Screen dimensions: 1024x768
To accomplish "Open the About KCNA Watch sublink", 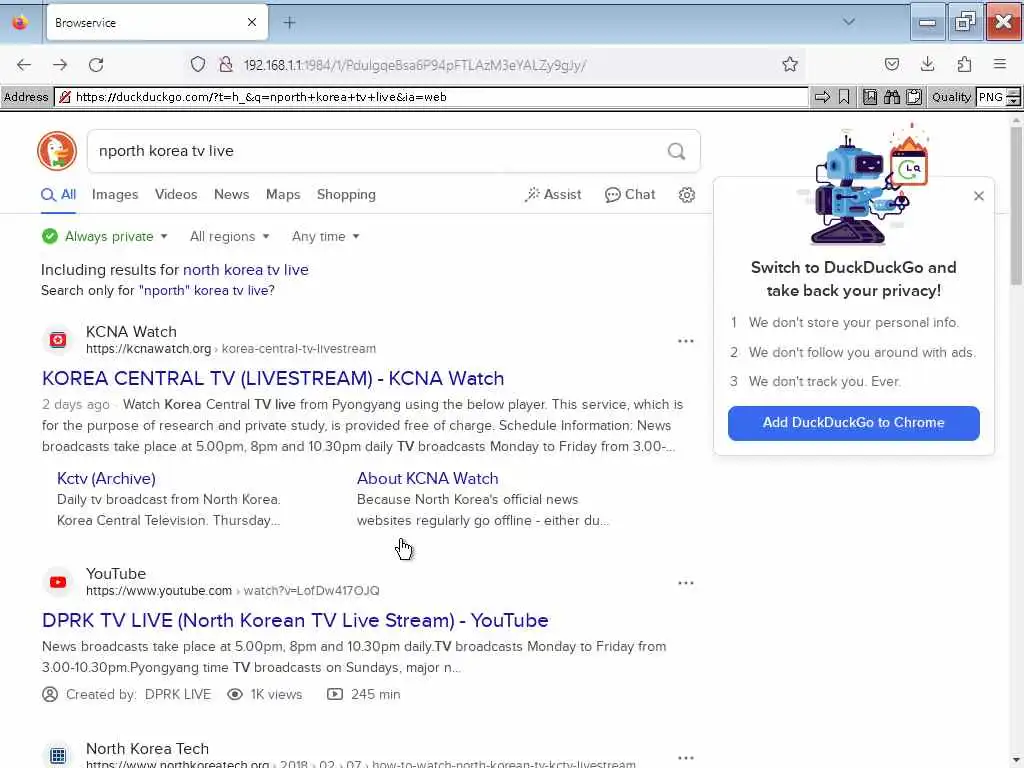I will click(x=427, y=479).
